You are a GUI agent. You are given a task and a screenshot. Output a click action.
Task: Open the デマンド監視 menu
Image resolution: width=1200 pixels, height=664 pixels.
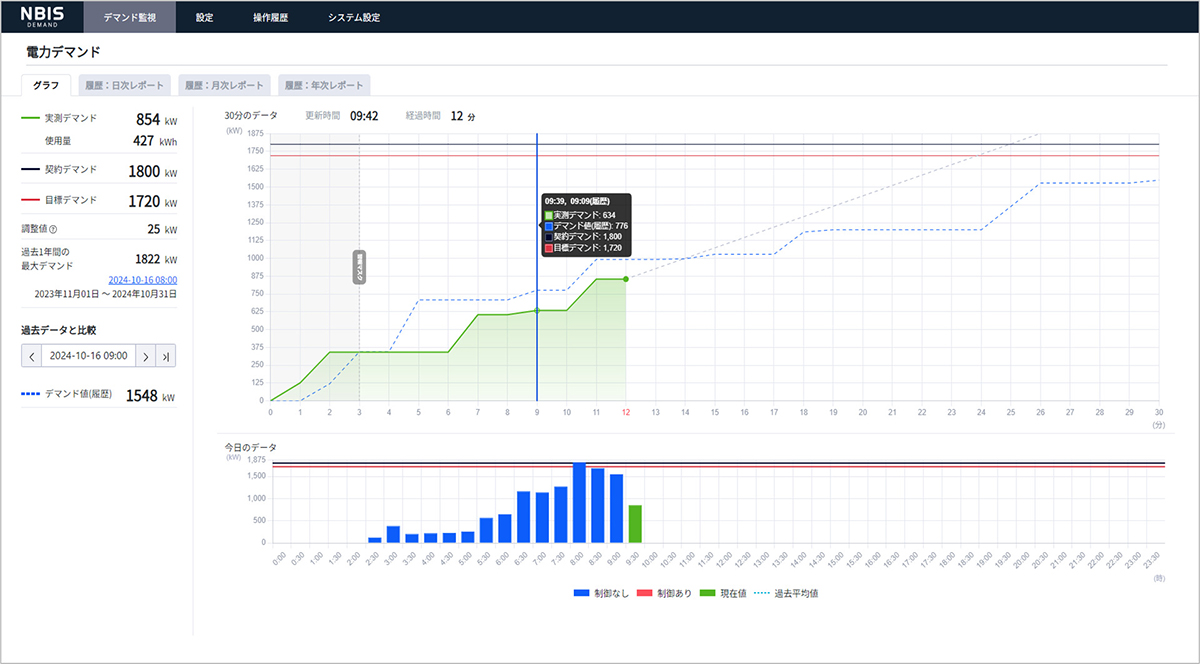129,17
